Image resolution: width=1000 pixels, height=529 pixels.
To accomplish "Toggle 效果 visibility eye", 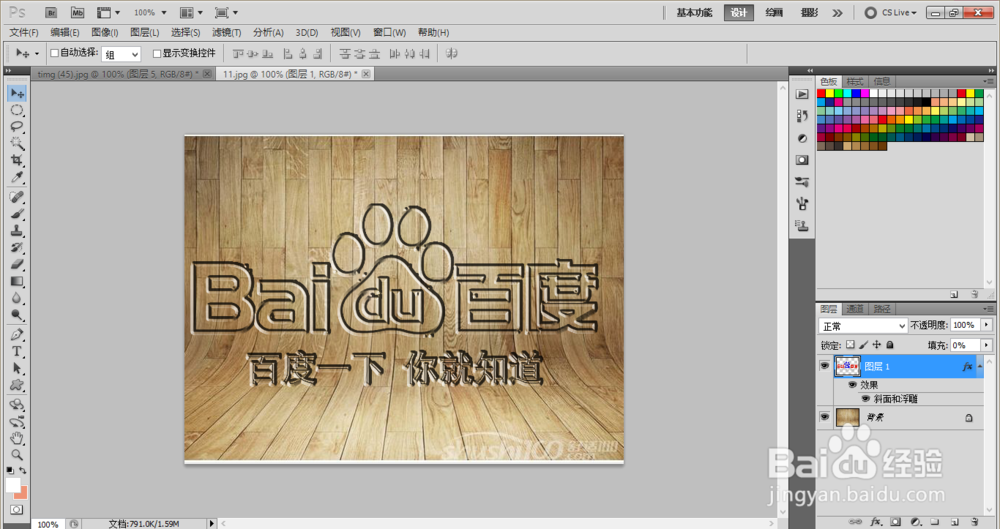I will coord(853,385).
